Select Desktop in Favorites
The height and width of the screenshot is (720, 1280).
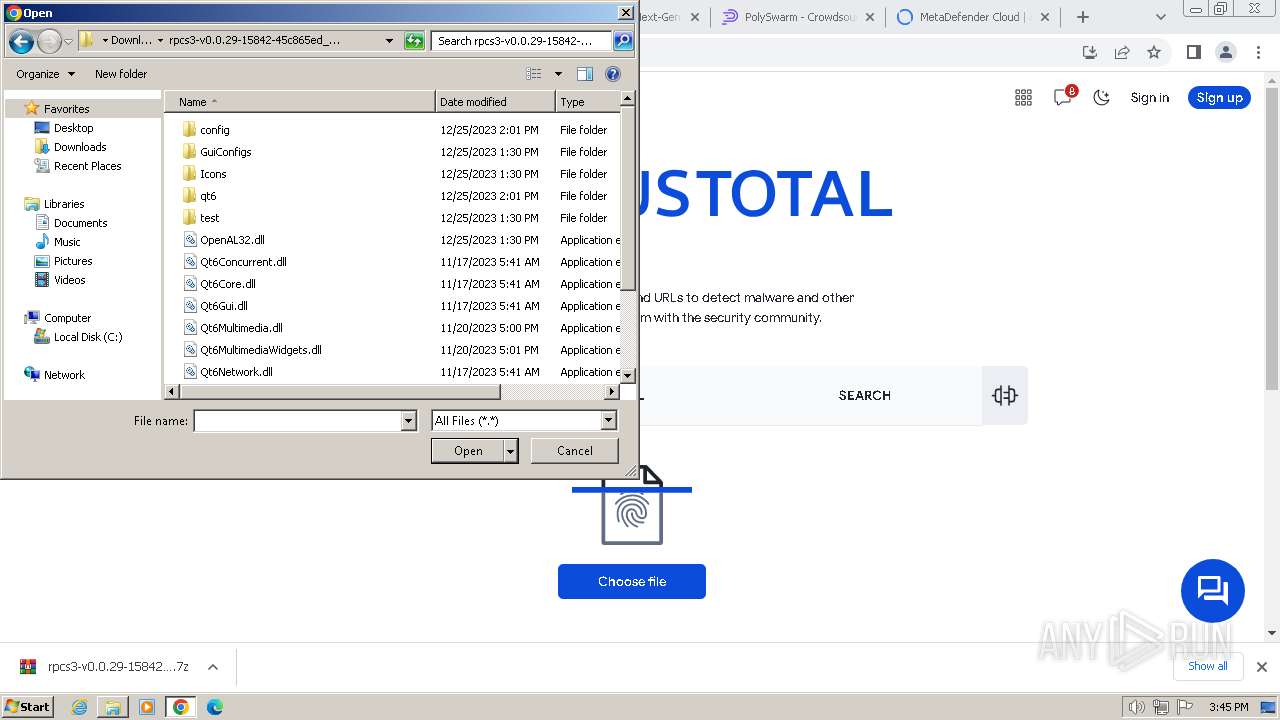73,128
